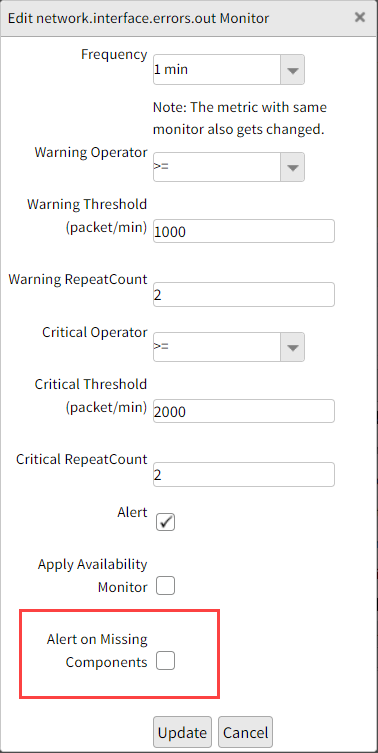
Task: Open the Frequency dropdown arrow
Action: coord(293,70)
